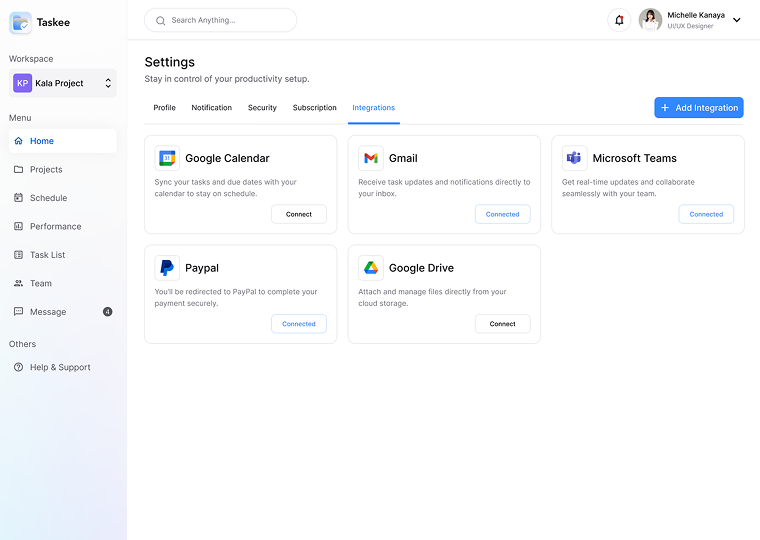Click the Microsoft Teams card title
Image resolution: width=760 pixels, height=540 pixels.
pos(634,159)
